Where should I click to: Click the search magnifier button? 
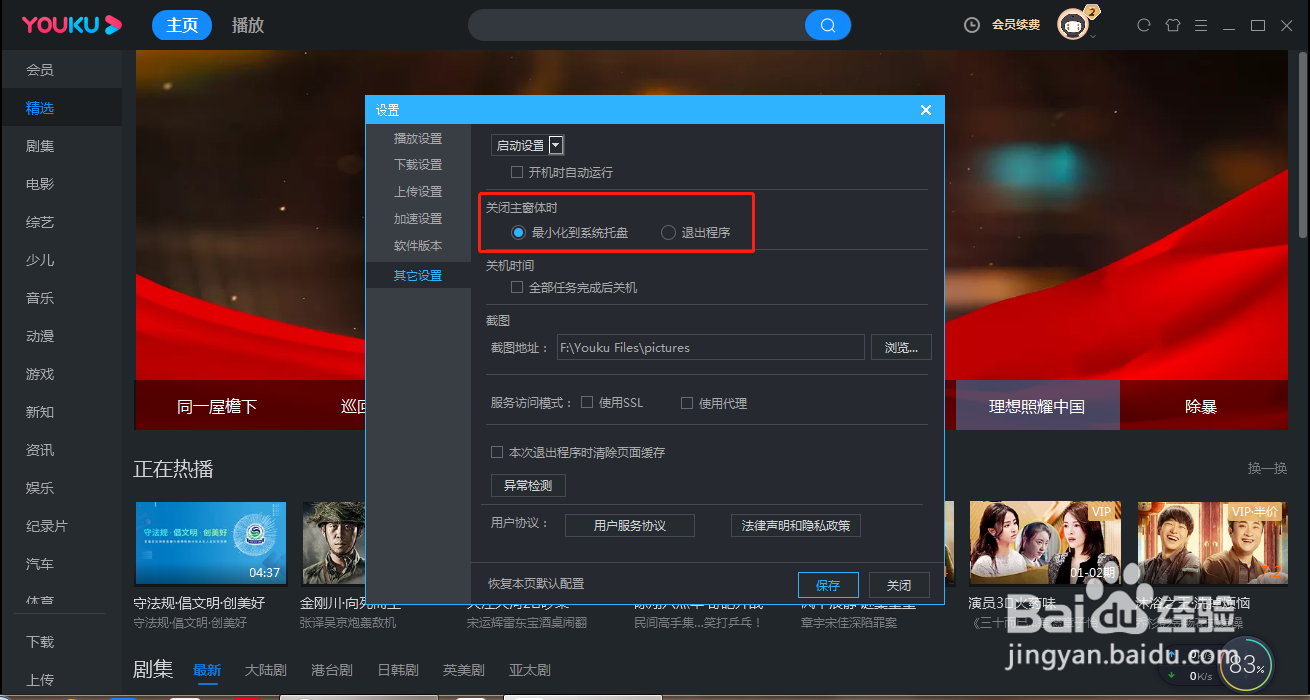pyautogui.click(x=828, y=25)
